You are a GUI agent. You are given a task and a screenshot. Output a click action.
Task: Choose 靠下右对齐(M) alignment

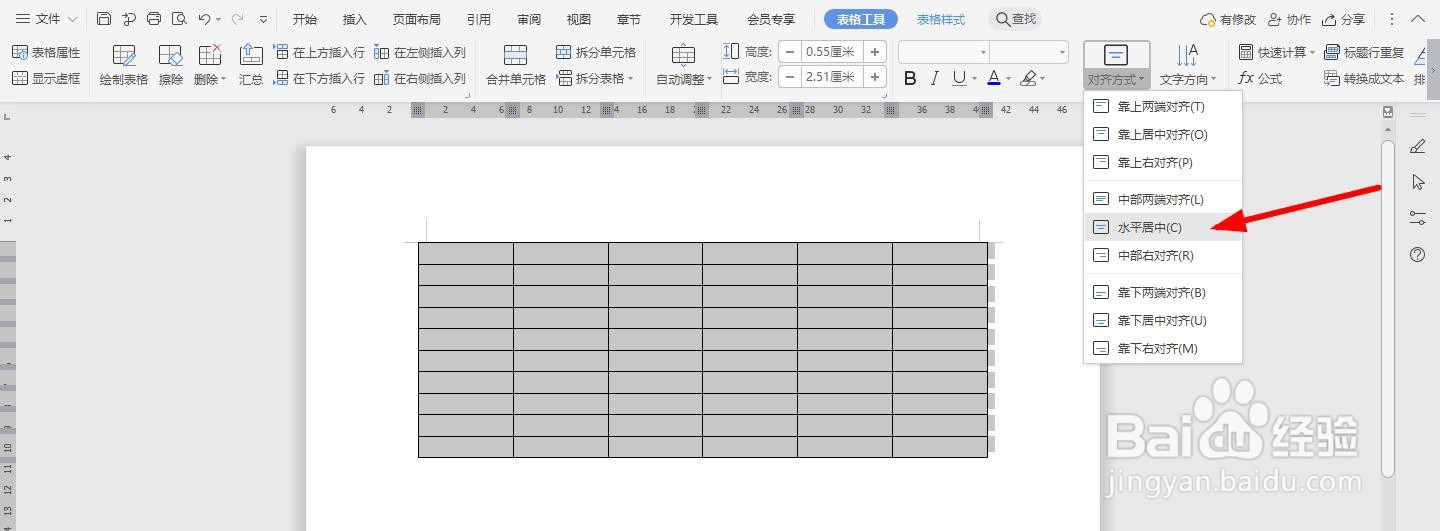coord(1163,349)
